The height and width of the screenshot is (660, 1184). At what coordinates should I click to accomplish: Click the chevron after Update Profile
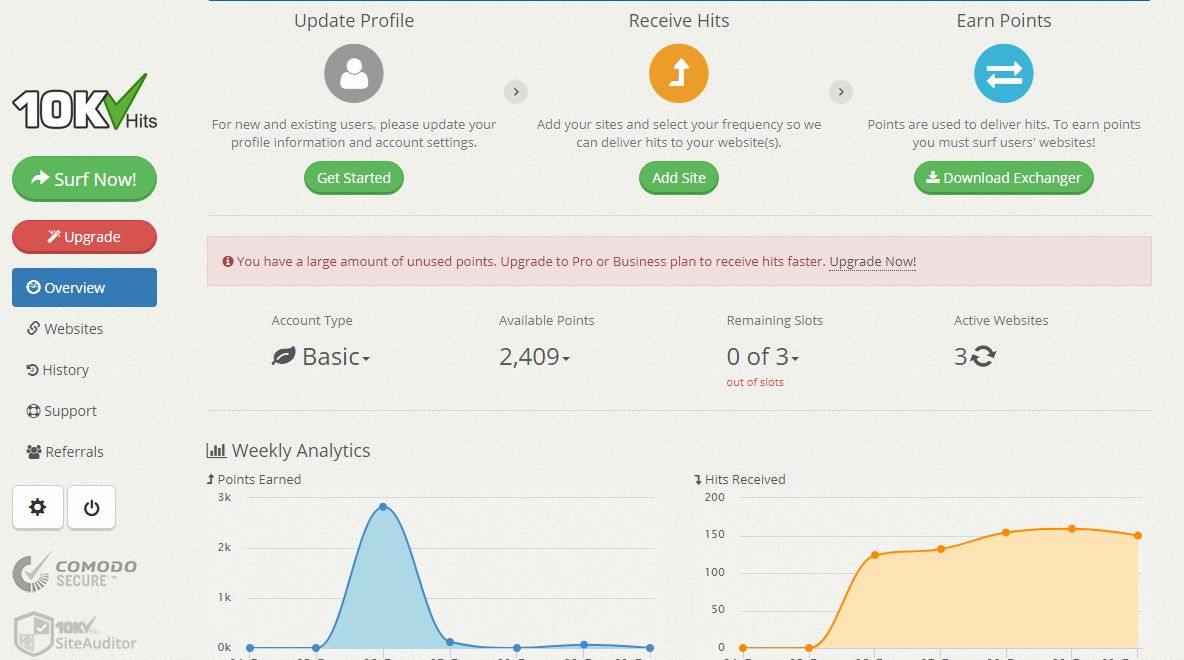click(x=516, y=92)
